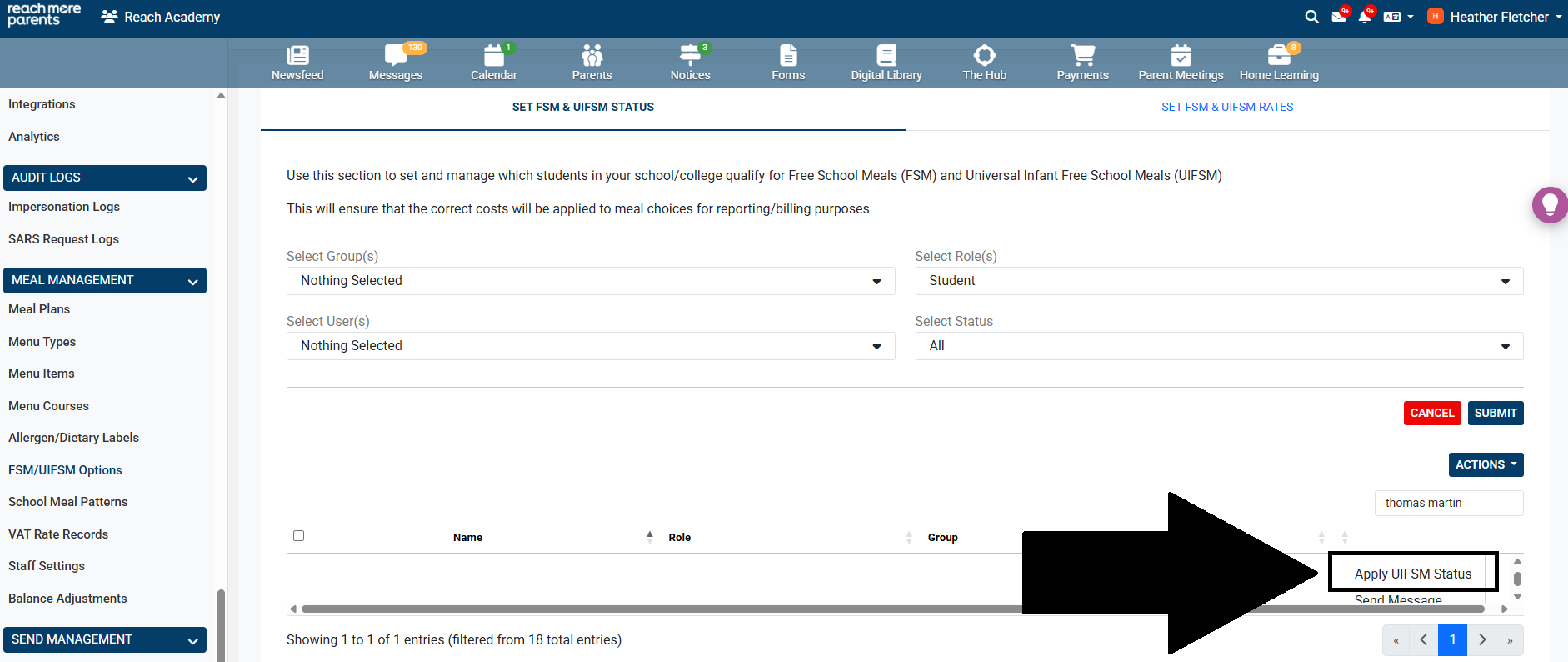Expand the Actions dropdown button
Viewport: 1568px width, 662px height.
(x=1486, y=464)
